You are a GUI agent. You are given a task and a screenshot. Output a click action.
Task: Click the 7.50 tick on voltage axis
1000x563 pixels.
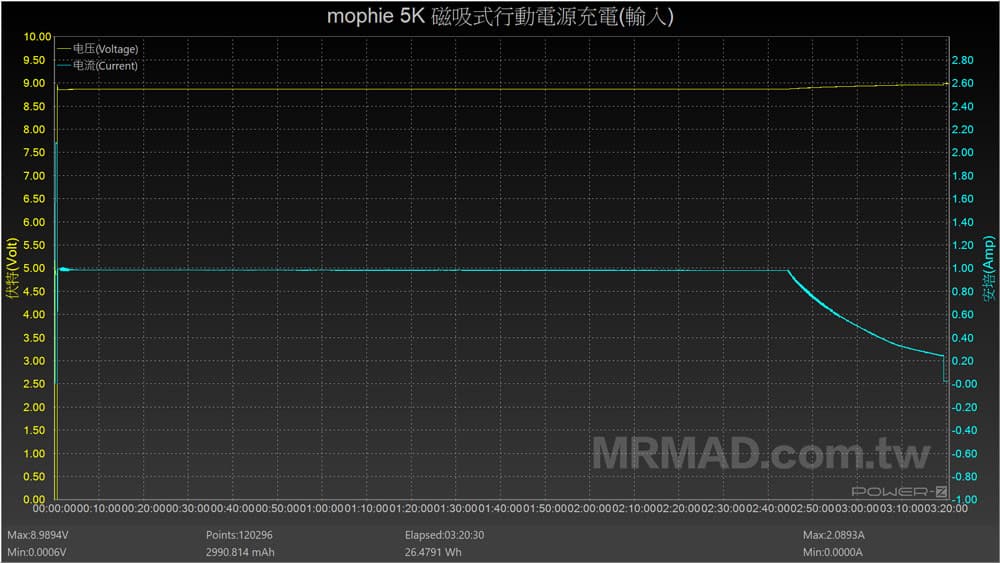pyautogui.click(x=34, y=152)
